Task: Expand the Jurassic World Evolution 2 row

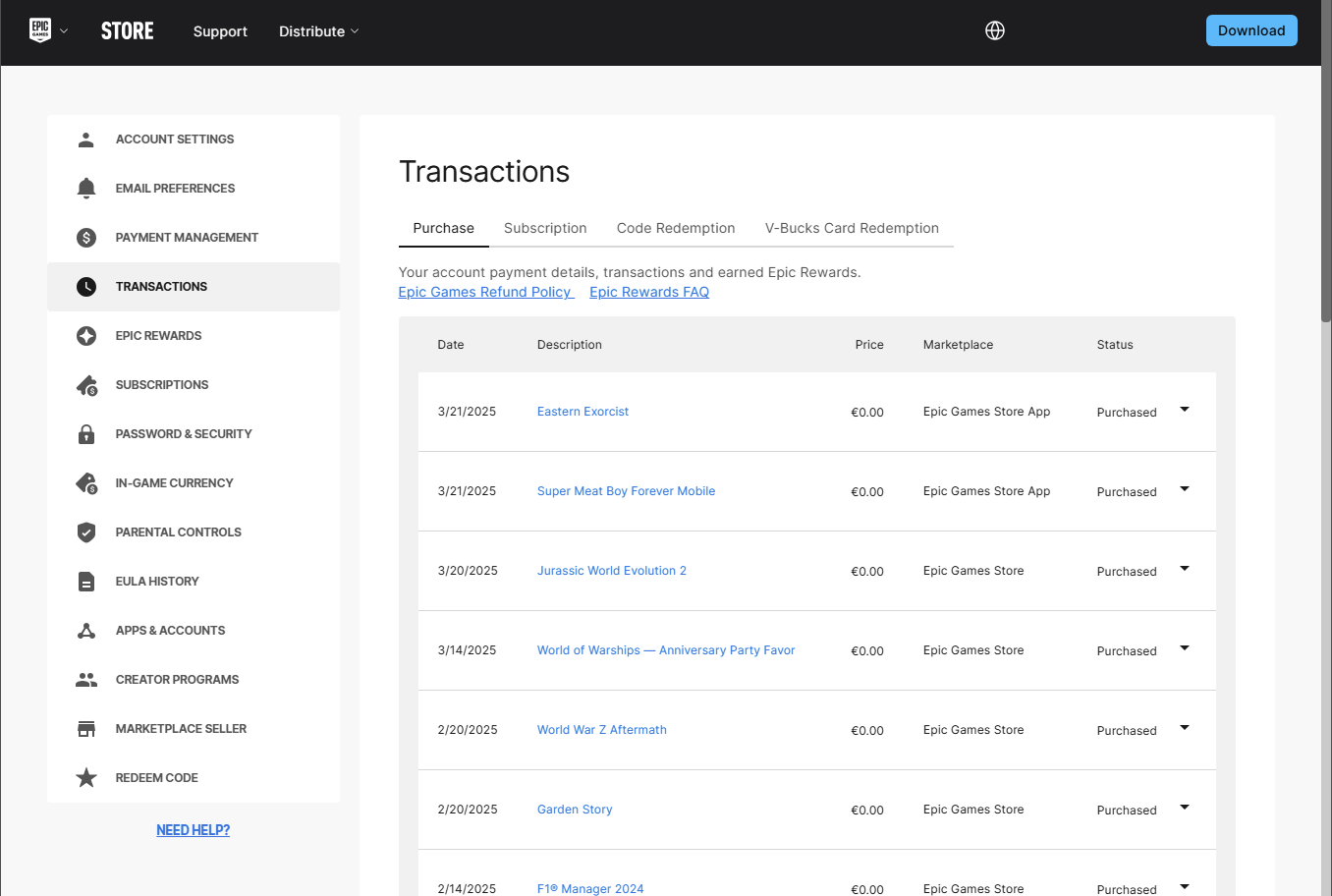Action: [1185, 569]
